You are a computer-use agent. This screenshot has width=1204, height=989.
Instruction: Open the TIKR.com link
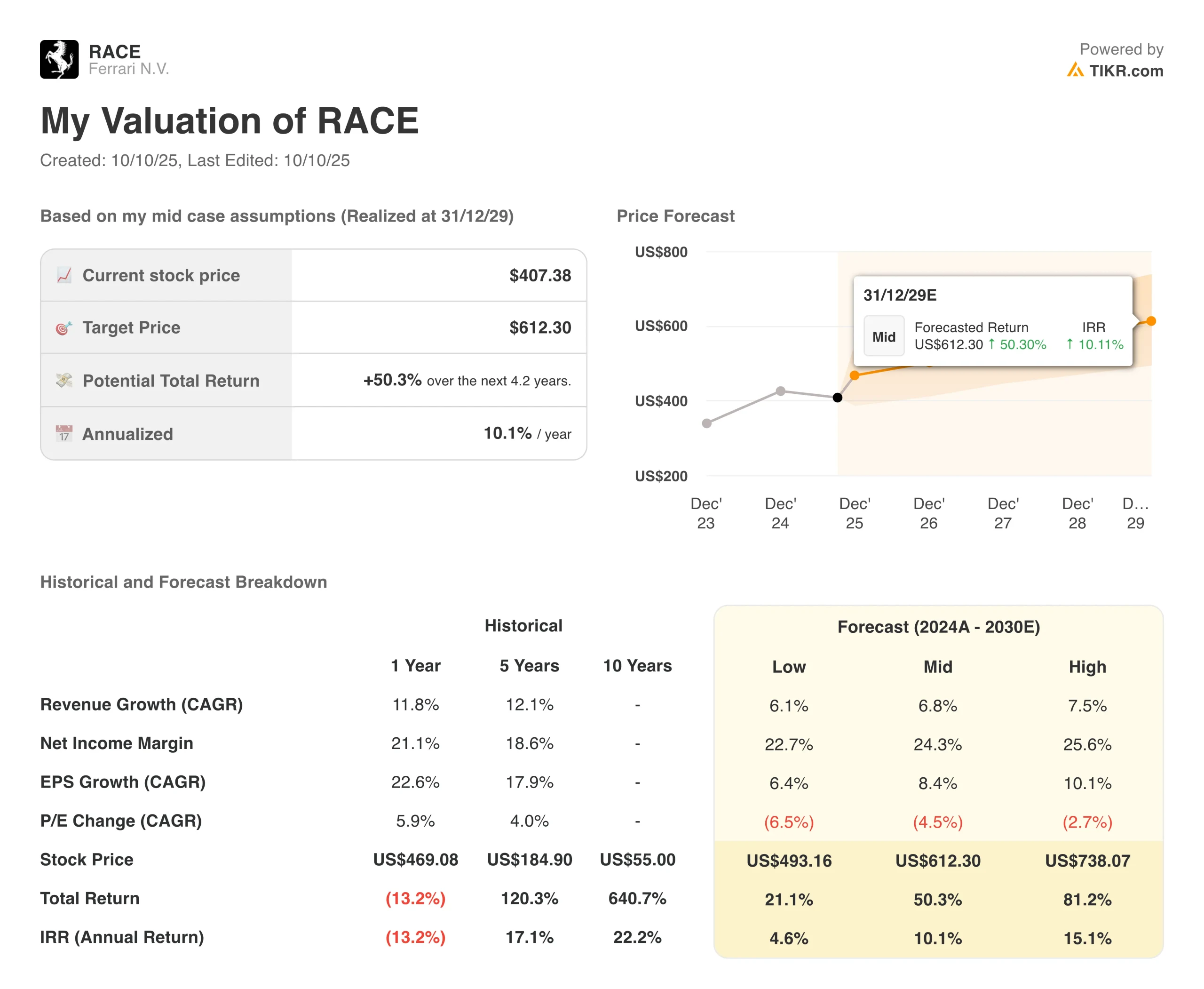[1125, 71]
